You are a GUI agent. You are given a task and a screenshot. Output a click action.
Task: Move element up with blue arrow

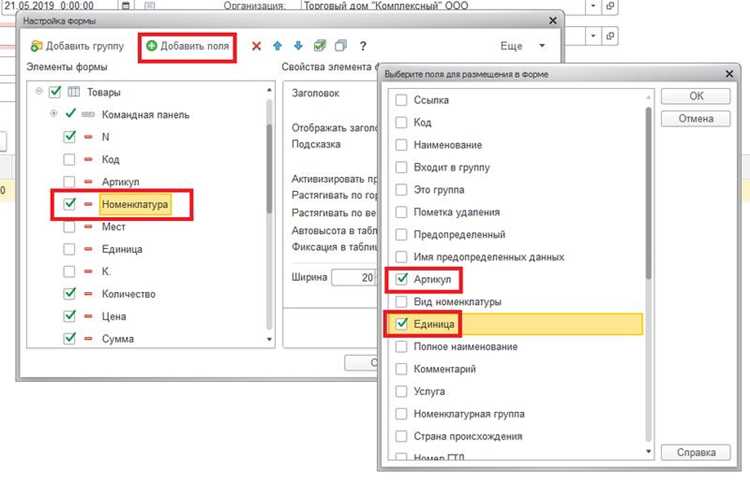click(x=277, y=46)
